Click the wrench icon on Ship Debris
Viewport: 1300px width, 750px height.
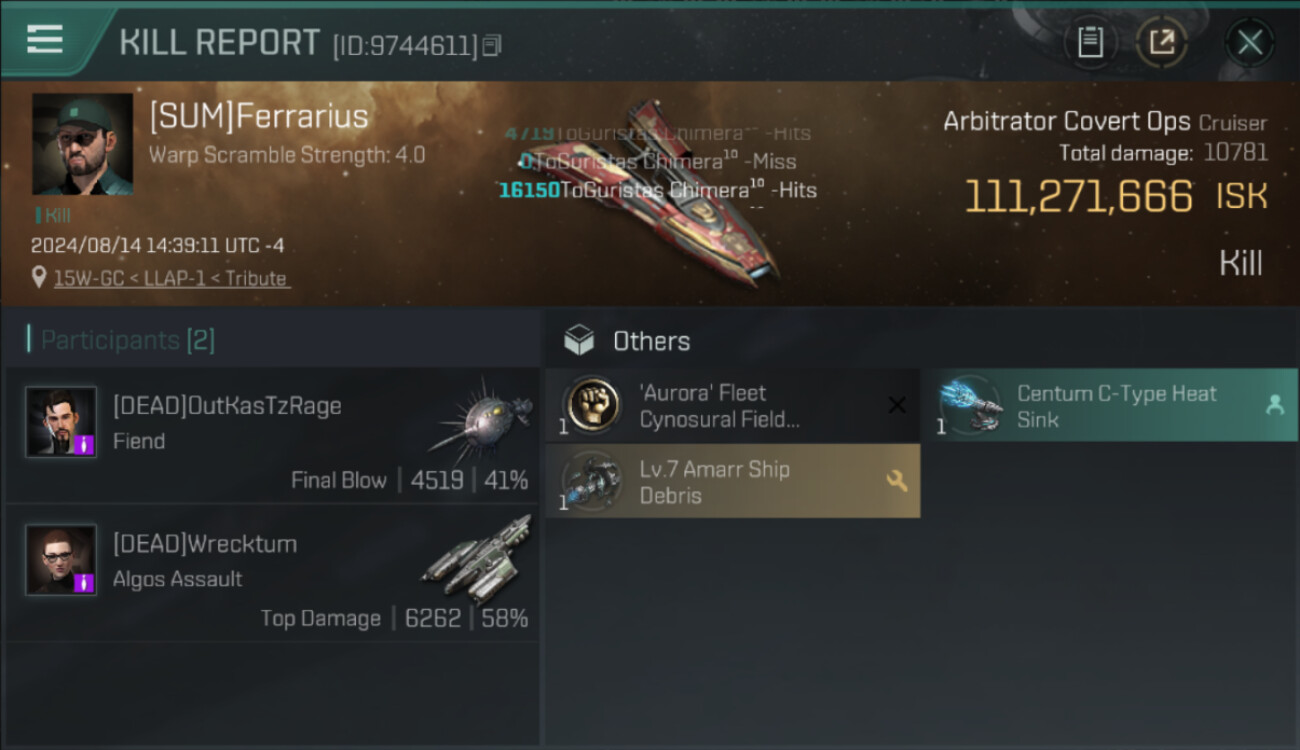(897, 481)
